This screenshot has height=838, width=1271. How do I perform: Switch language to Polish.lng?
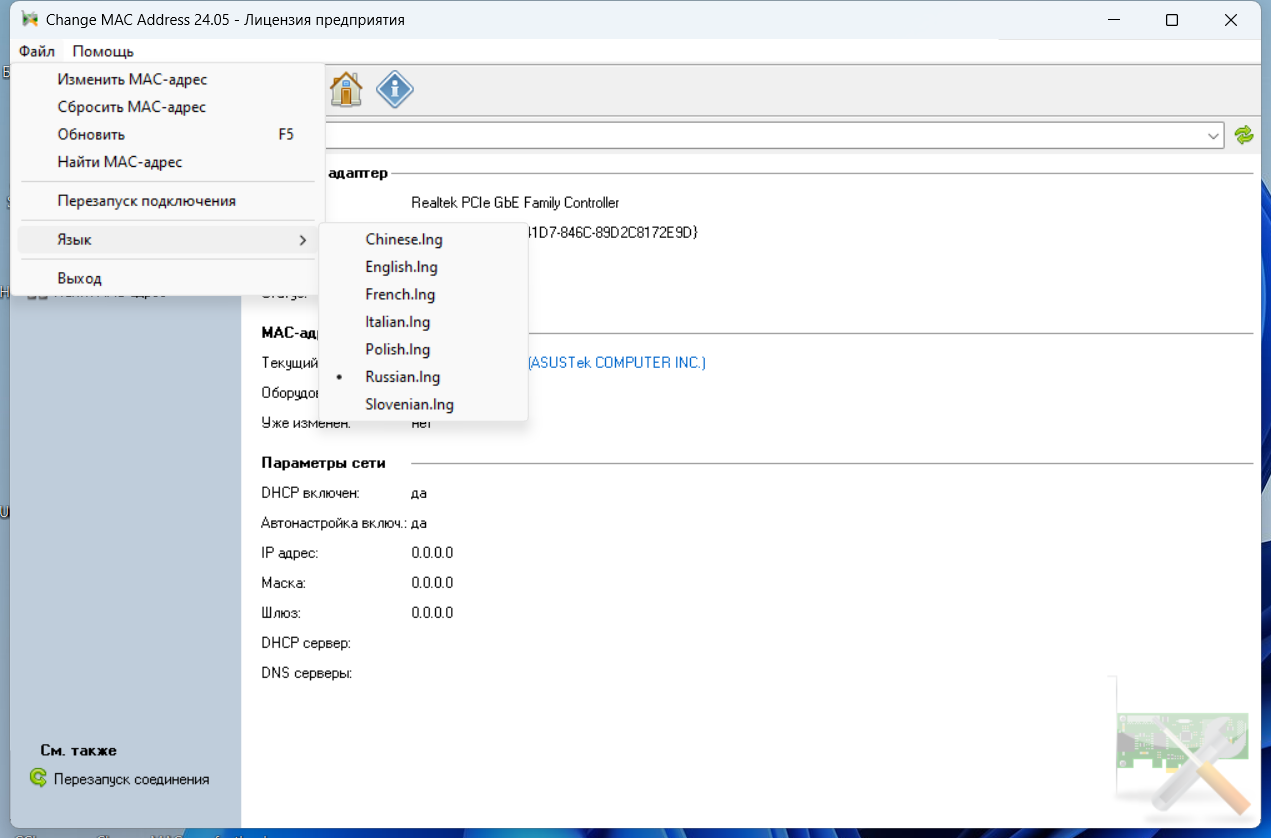[423, 349]
